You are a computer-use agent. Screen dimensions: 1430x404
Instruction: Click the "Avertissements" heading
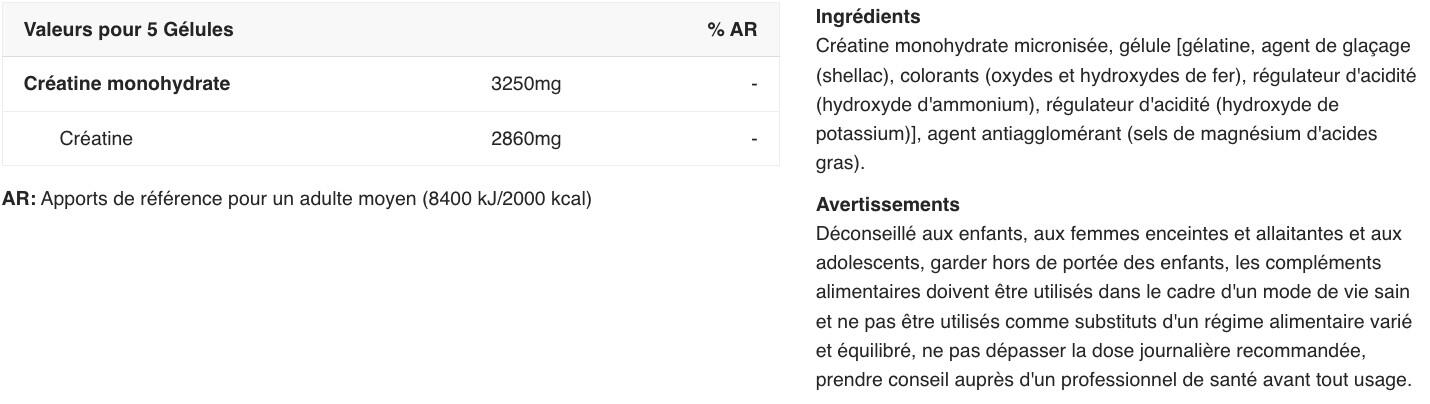pos(888,205)
